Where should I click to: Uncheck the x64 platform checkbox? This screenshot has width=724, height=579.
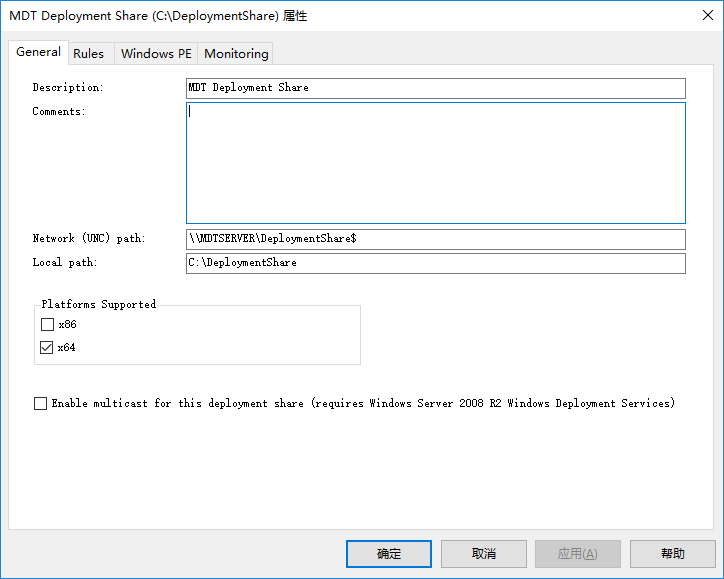47,347
